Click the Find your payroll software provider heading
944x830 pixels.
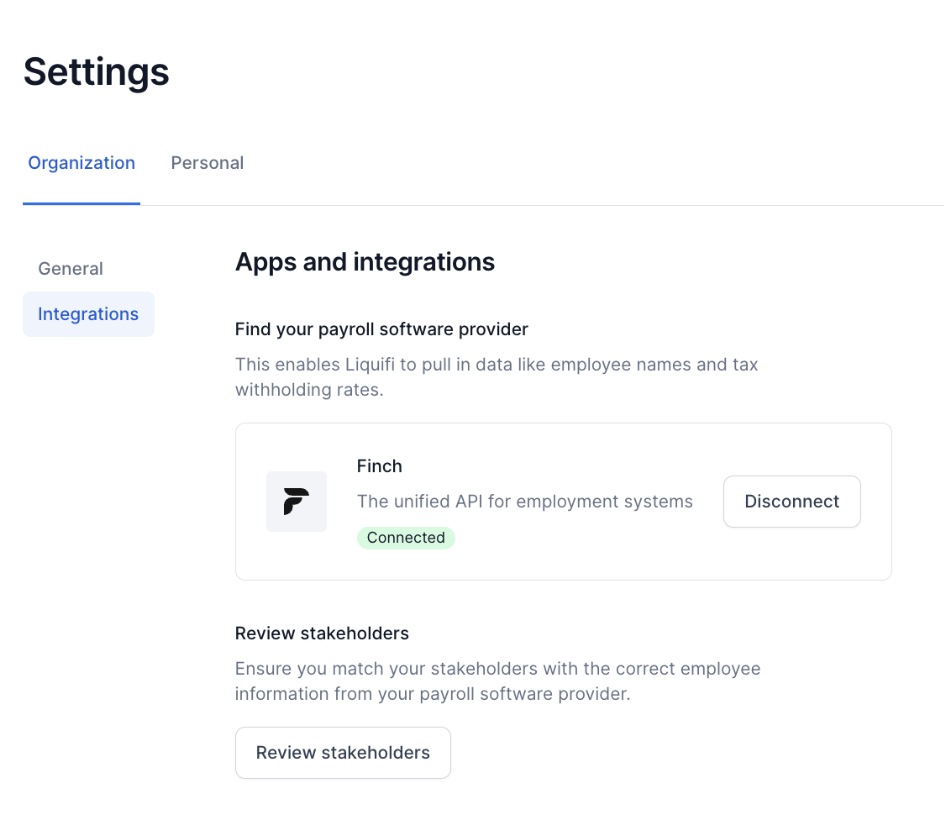(382, 329)
